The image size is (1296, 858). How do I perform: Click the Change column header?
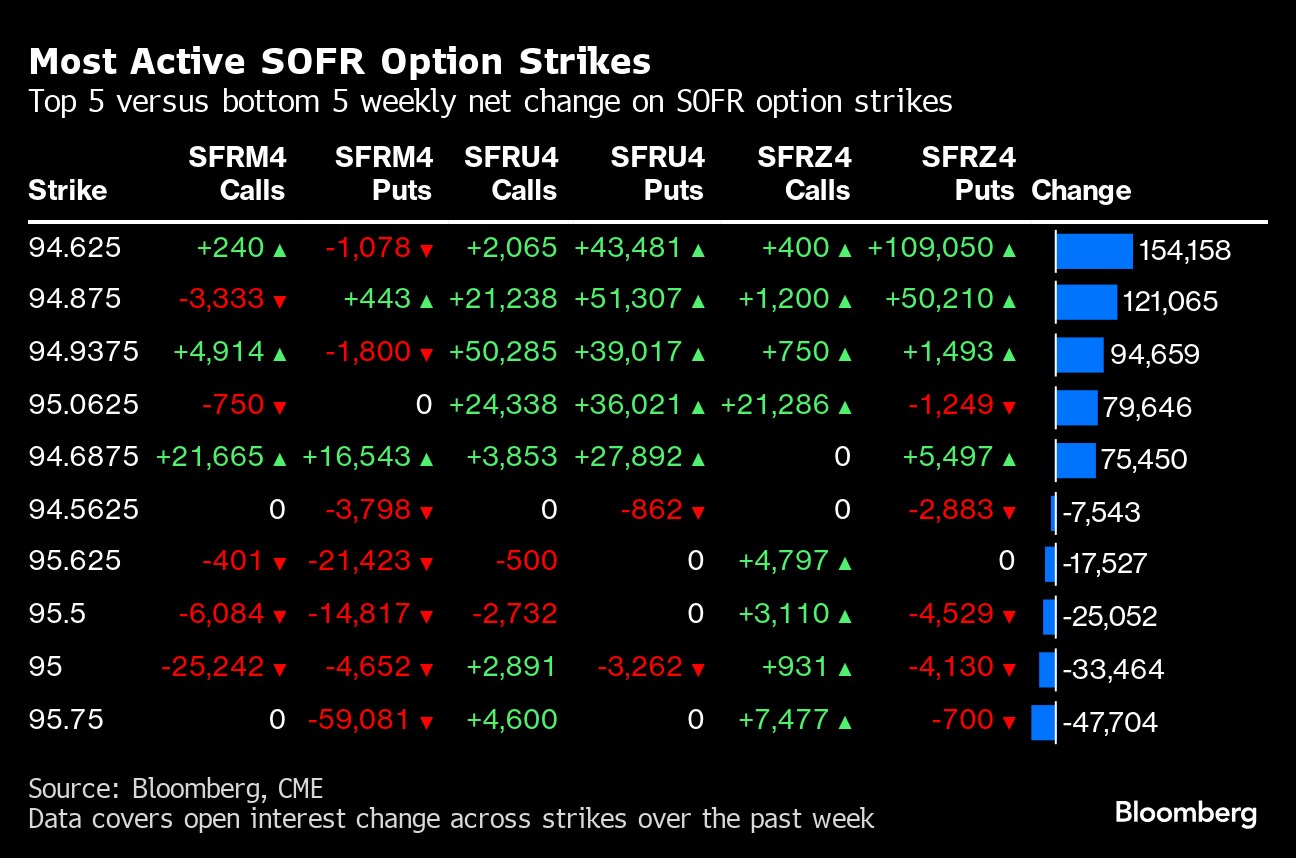pos(1080,190)
